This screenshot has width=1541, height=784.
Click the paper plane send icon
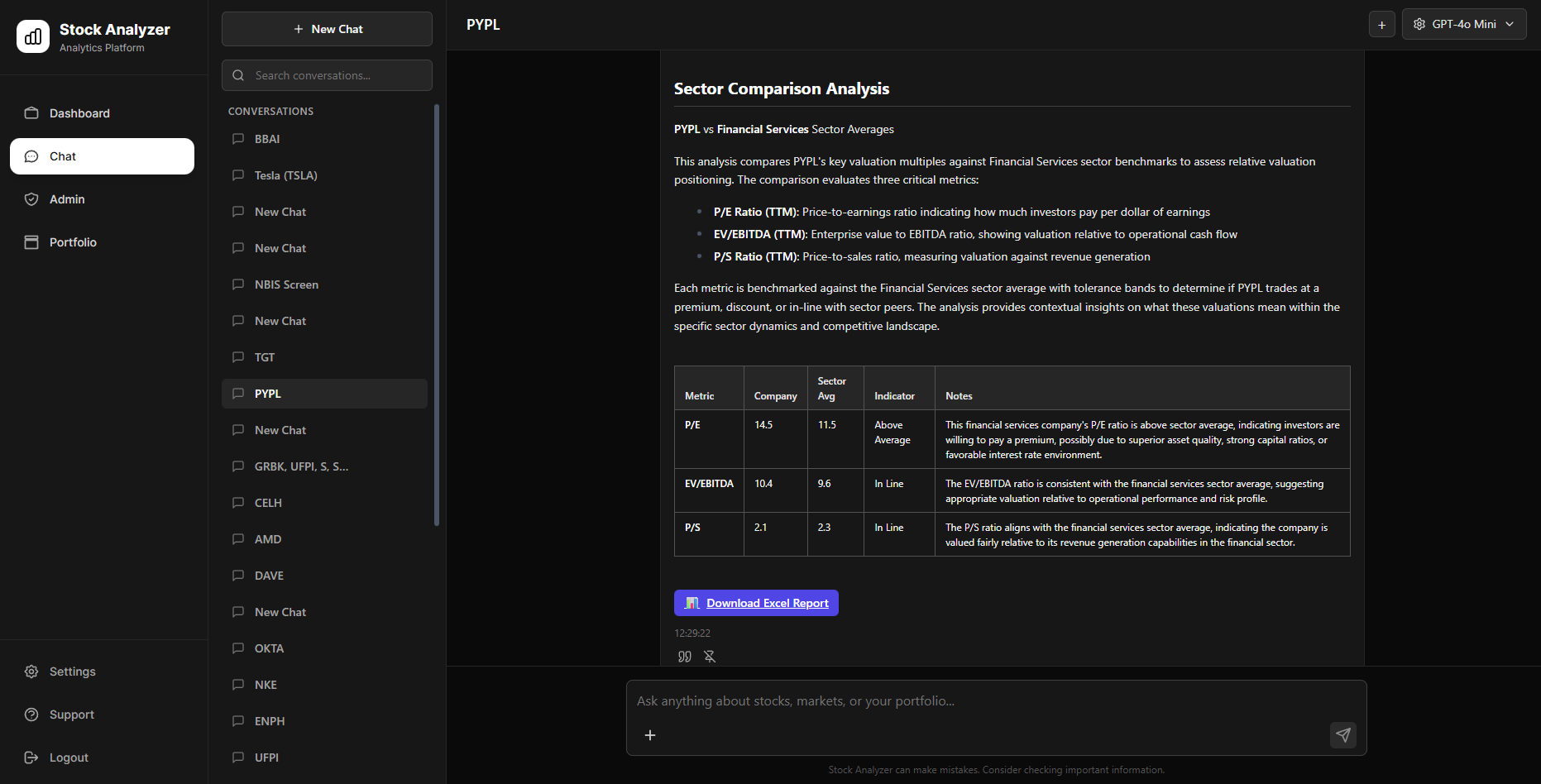[1343, 735]
